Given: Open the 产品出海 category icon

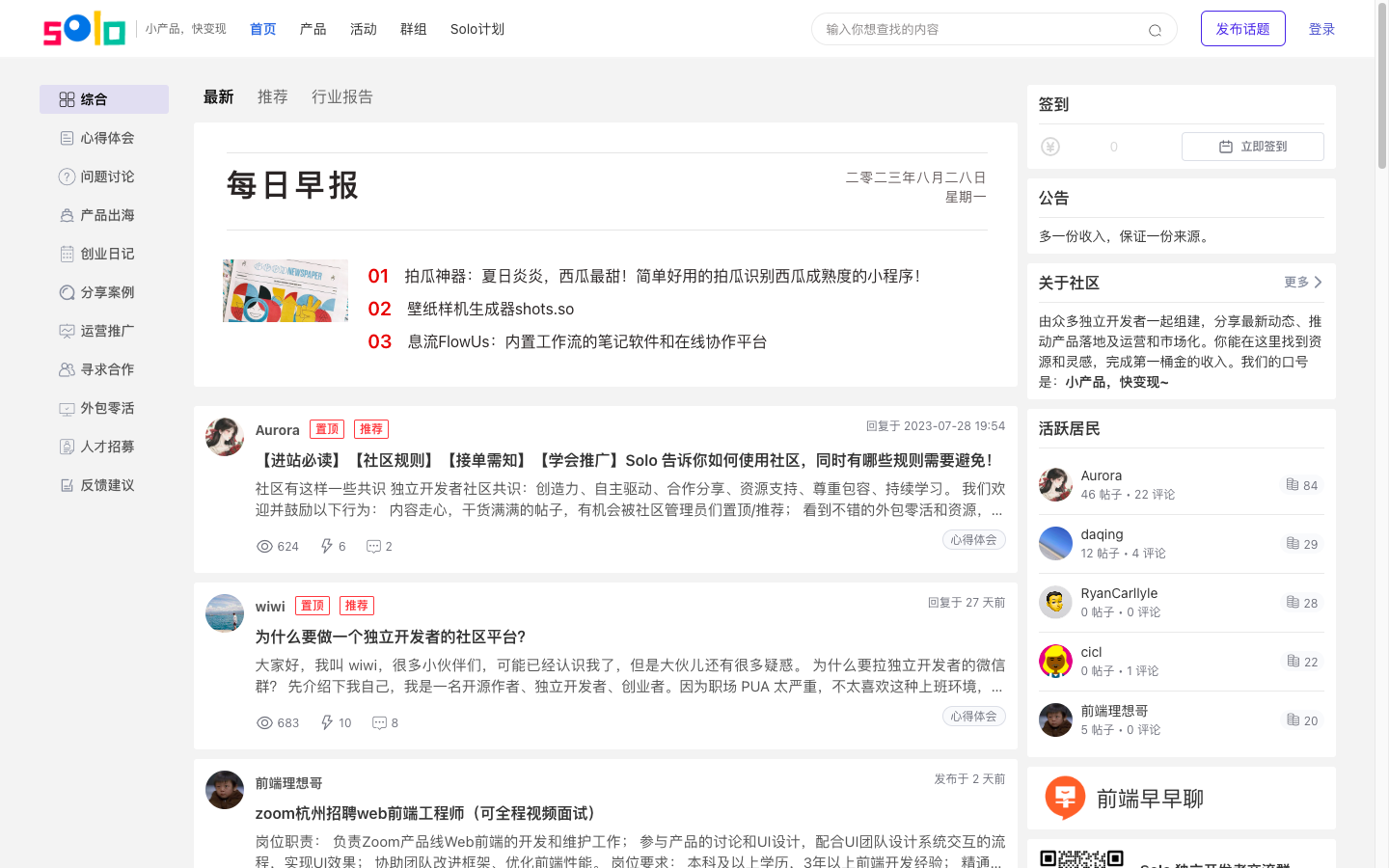Looking at the screenshot, I should [66, 214].
